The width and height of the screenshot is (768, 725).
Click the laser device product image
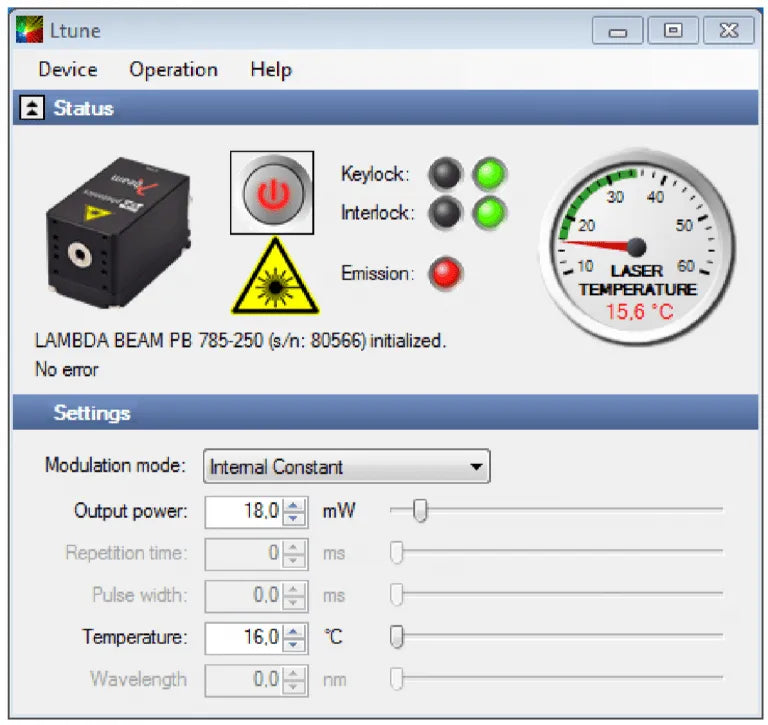[x=118, y=233]
